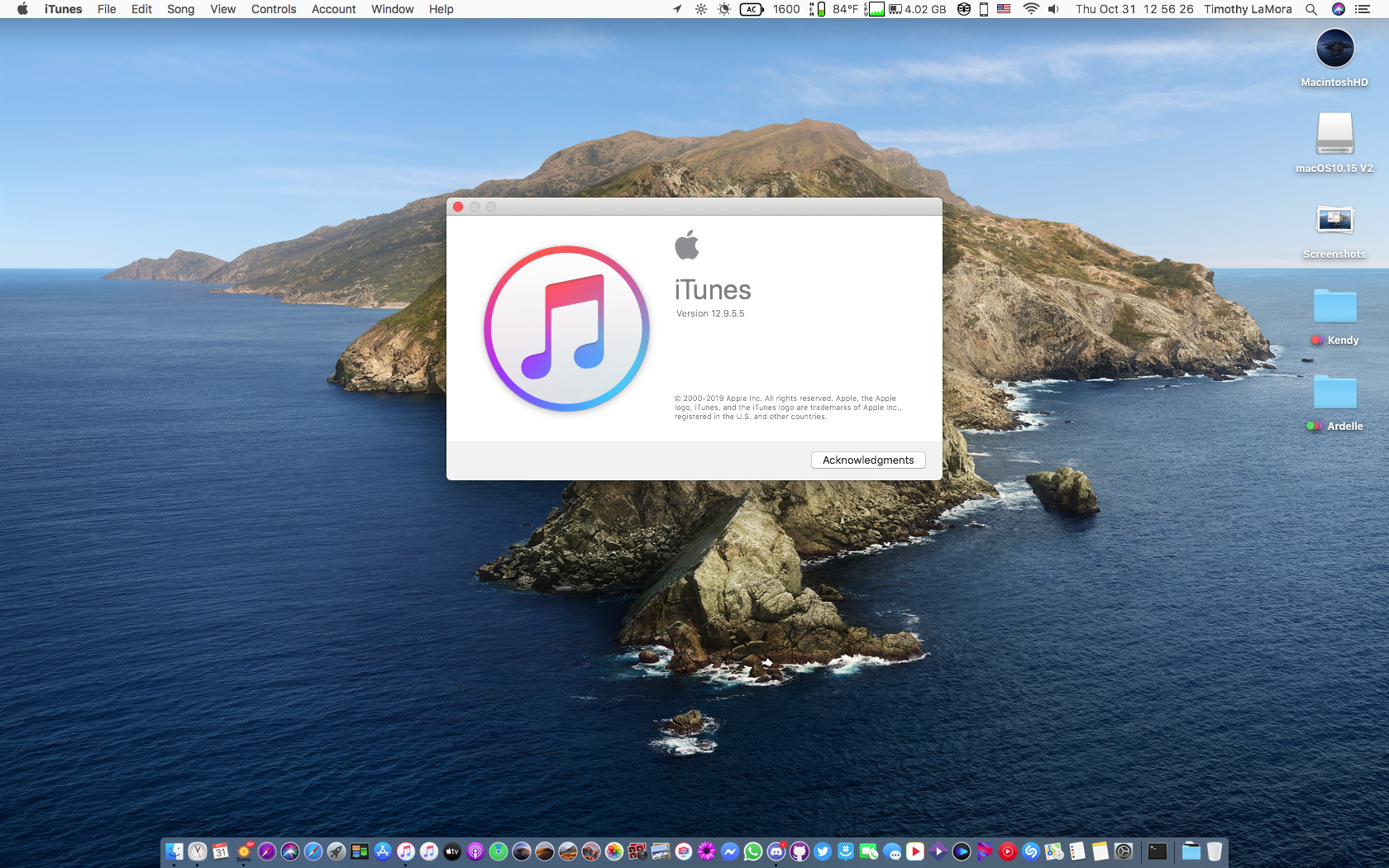This screenshot has height=868, width=1389.
Task: Launch Shazam from the dock
Action: coord(1031,851)
